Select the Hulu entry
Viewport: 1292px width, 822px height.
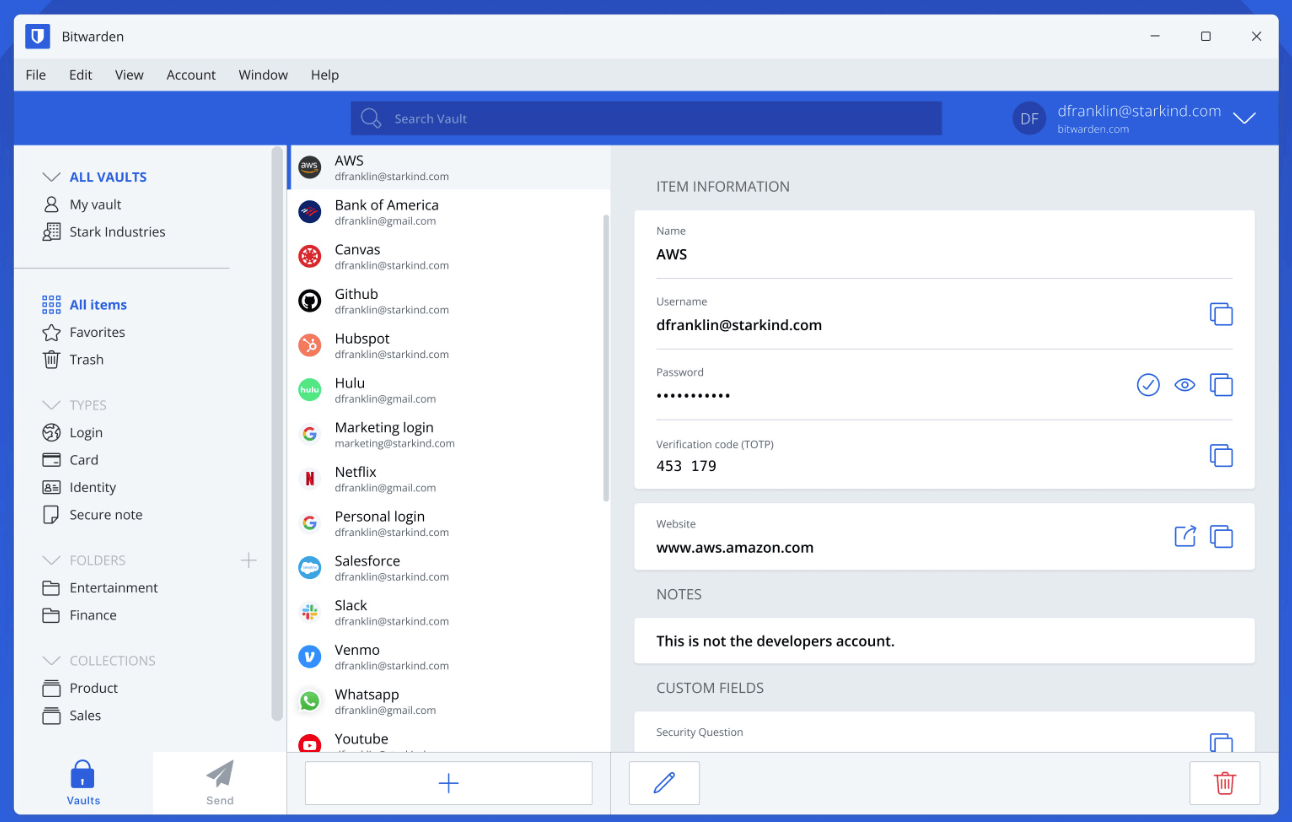[446, 389]
